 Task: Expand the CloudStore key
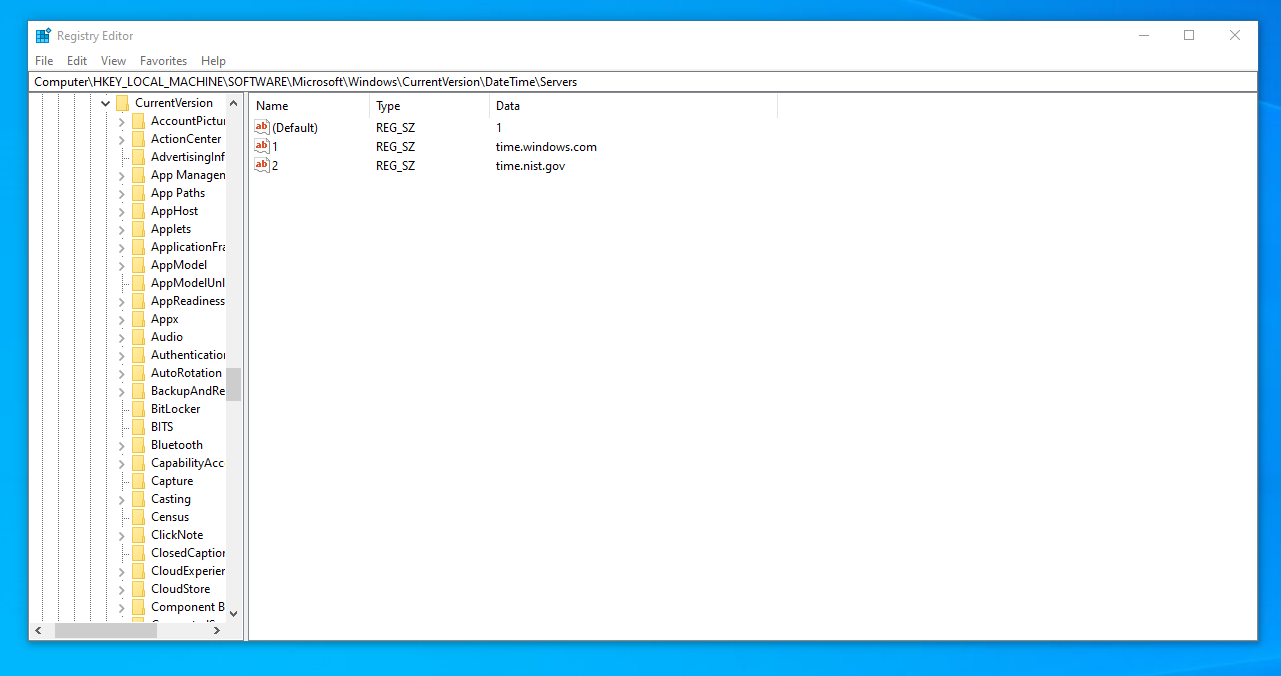tap(122, 589)
